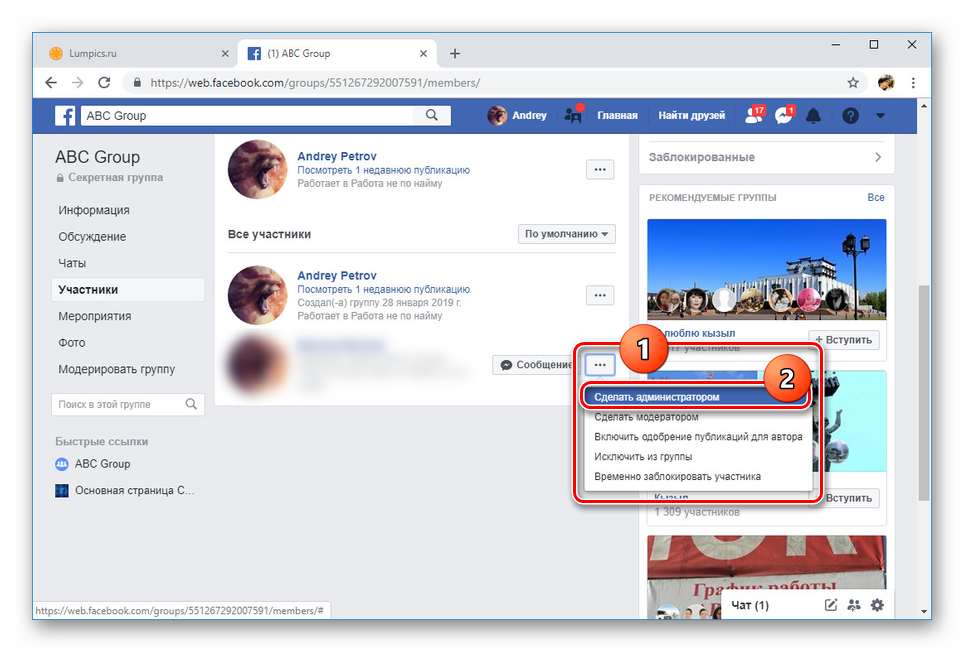This screenshot has width=964, height=652.
Task: Open chat settings gear
Action: point(877,605)
